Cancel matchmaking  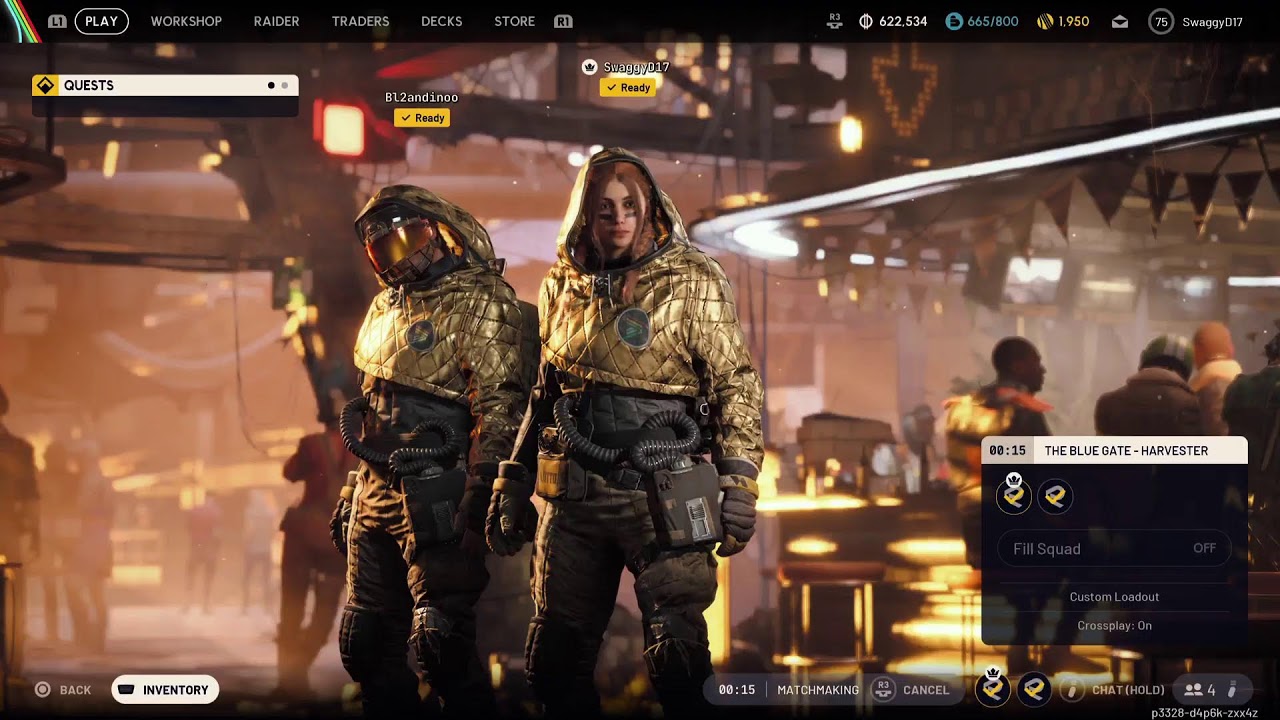pos(926,690)
